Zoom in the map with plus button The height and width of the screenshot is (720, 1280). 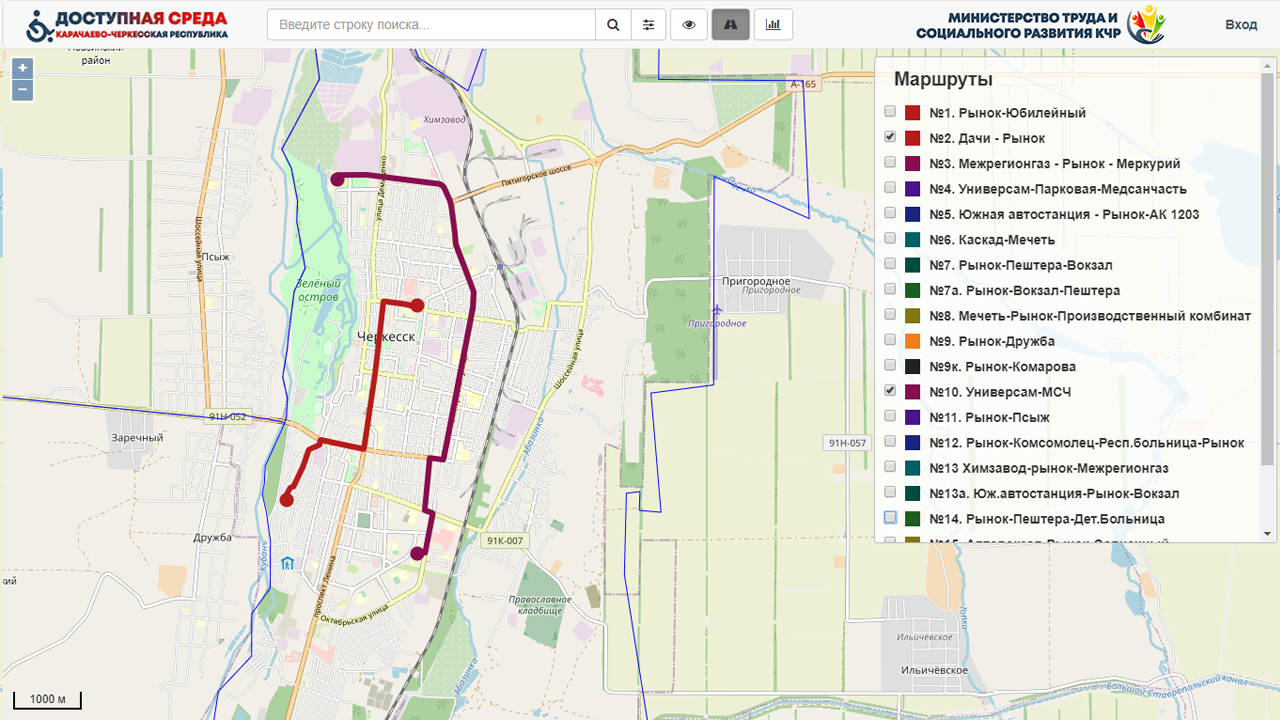pos(22,69)
